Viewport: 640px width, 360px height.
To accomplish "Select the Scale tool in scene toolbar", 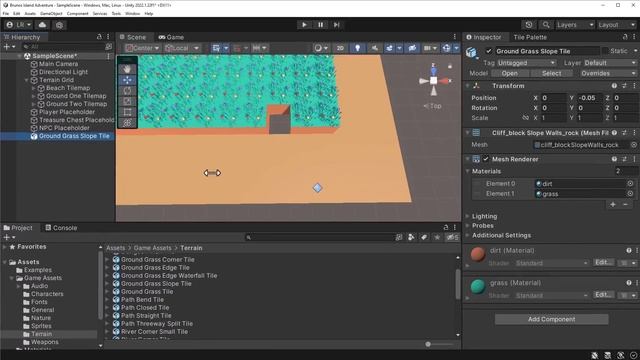I will [127, 101].
